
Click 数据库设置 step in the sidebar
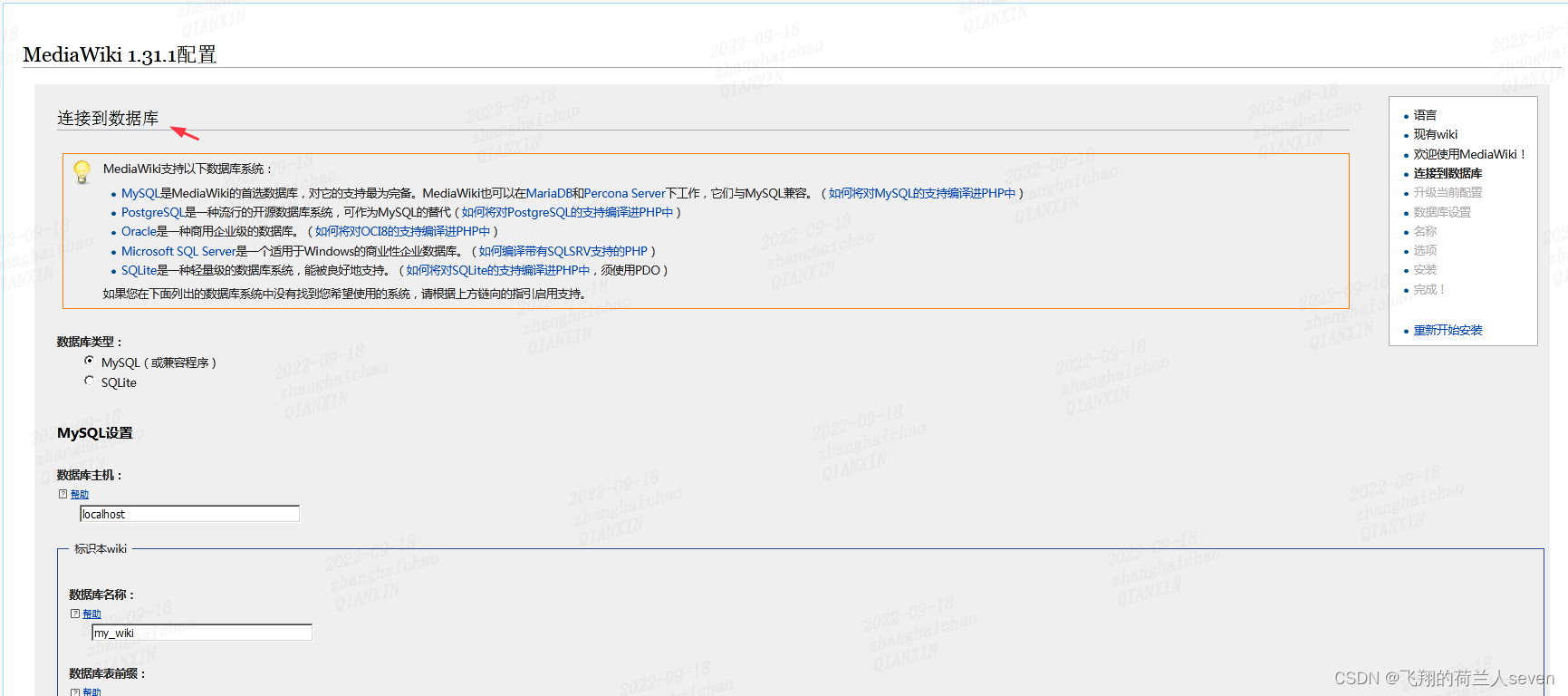click(1442, 212)
